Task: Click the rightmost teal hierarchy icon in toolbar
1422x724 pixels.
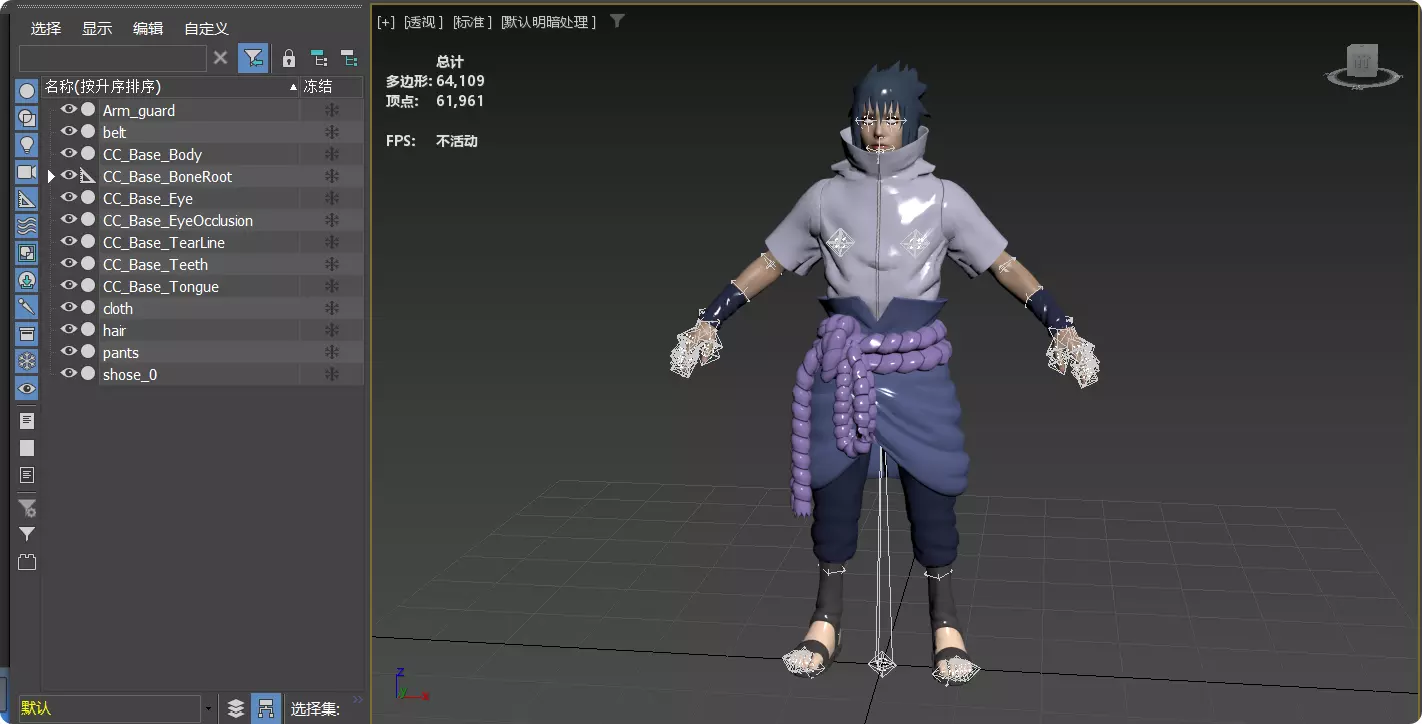Action: (x=349, y=58)
